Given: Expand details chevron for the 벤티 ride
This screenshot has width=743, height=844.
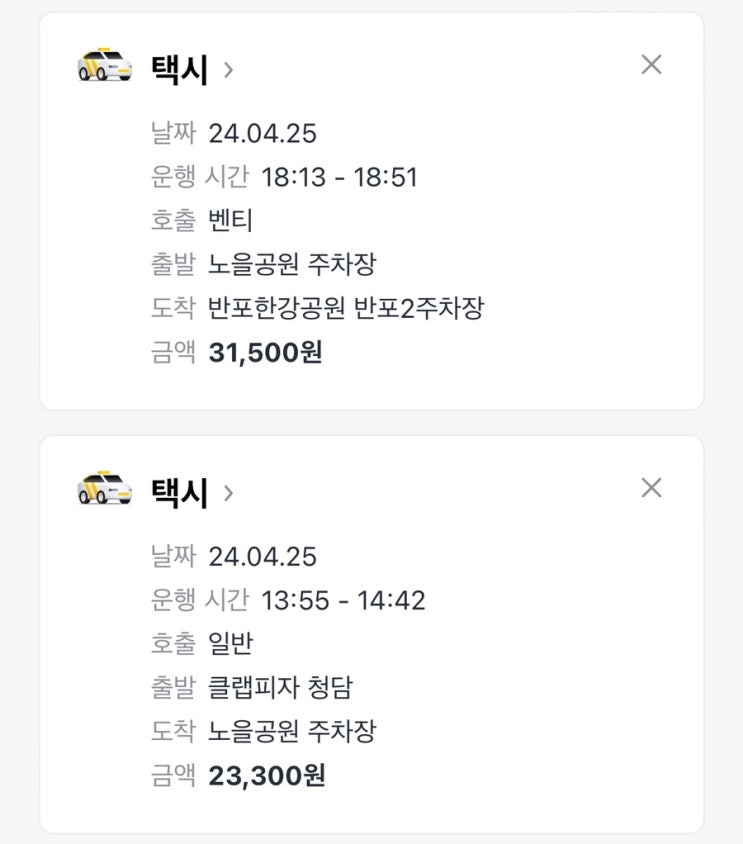Looking at the screenshot, I should [x=229, y=69].
